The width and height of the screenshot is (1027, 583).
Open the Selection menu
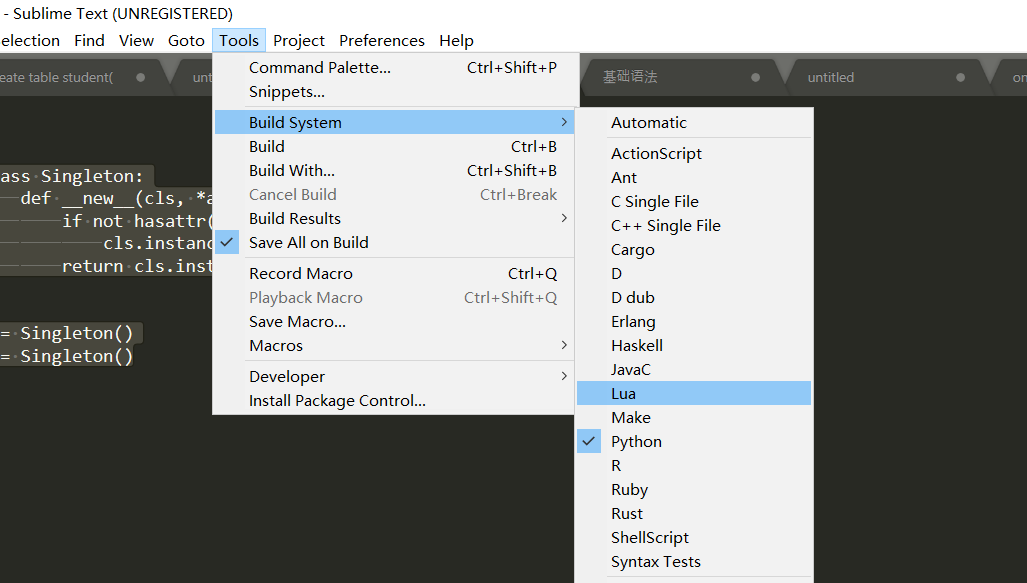[29, 41]
